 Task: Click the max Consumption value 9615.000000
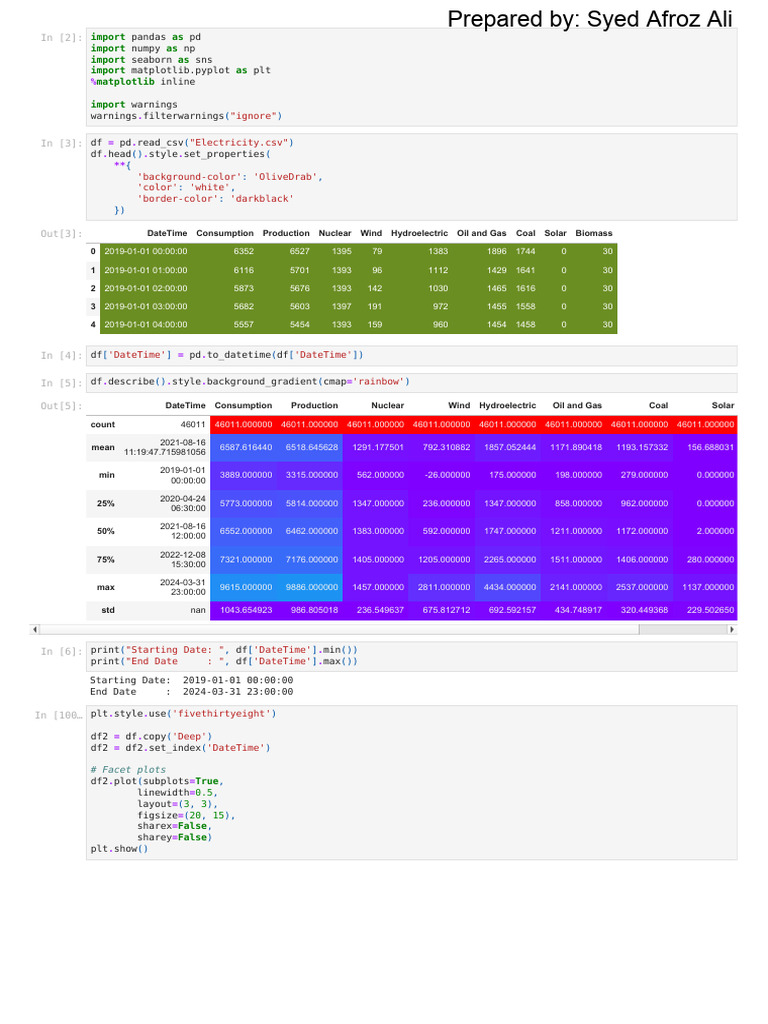[243, 587]
